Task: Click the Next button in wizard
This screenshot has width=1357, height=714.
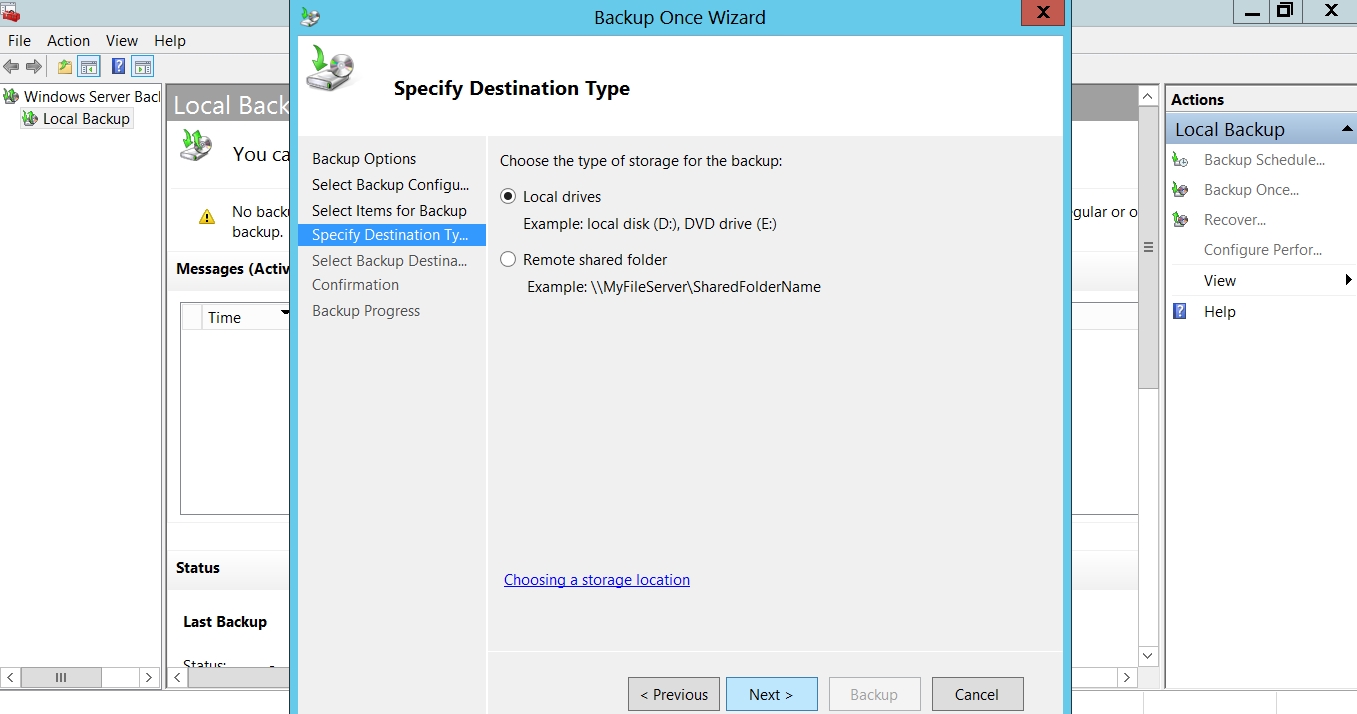Action: coord(771,694)
